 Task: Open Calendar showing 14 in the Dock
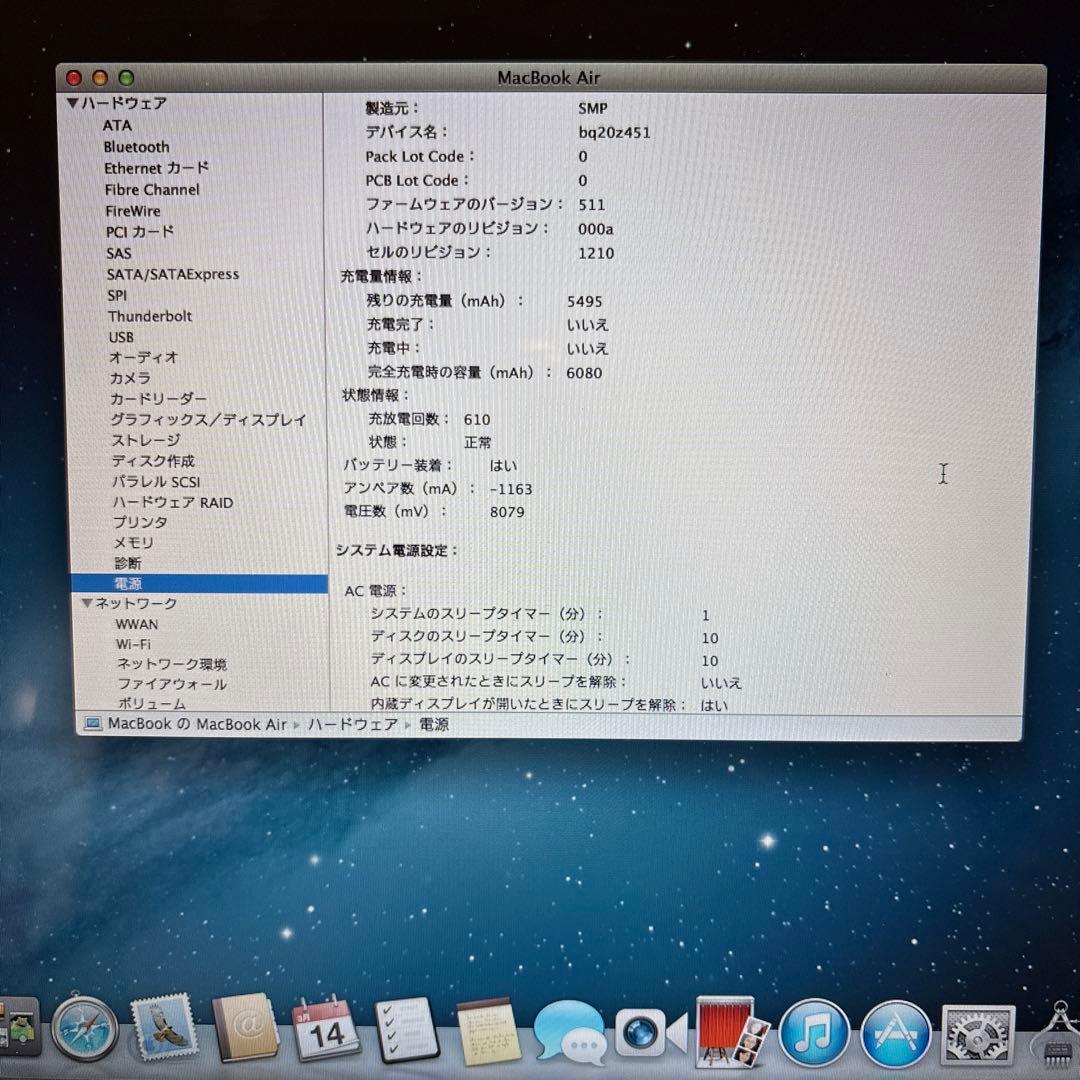[325, 1028]
